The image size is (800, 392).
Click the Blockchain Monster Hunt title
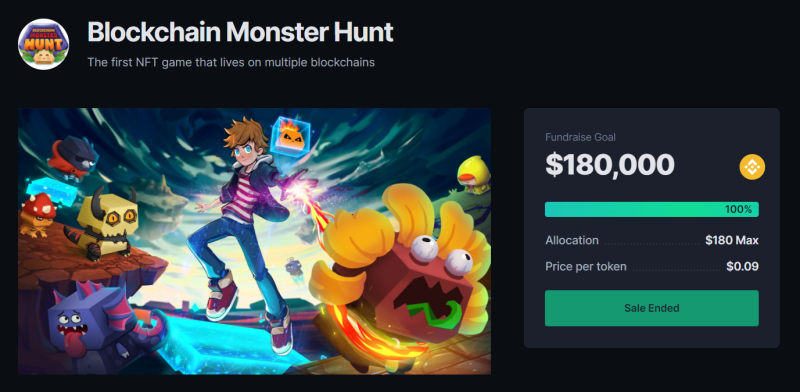click(x=240, y=32)
